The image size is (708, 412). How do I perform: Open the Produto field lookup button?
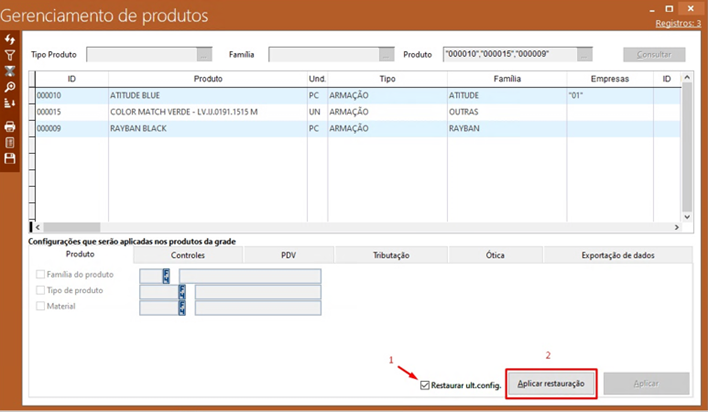tap(585, 54)
